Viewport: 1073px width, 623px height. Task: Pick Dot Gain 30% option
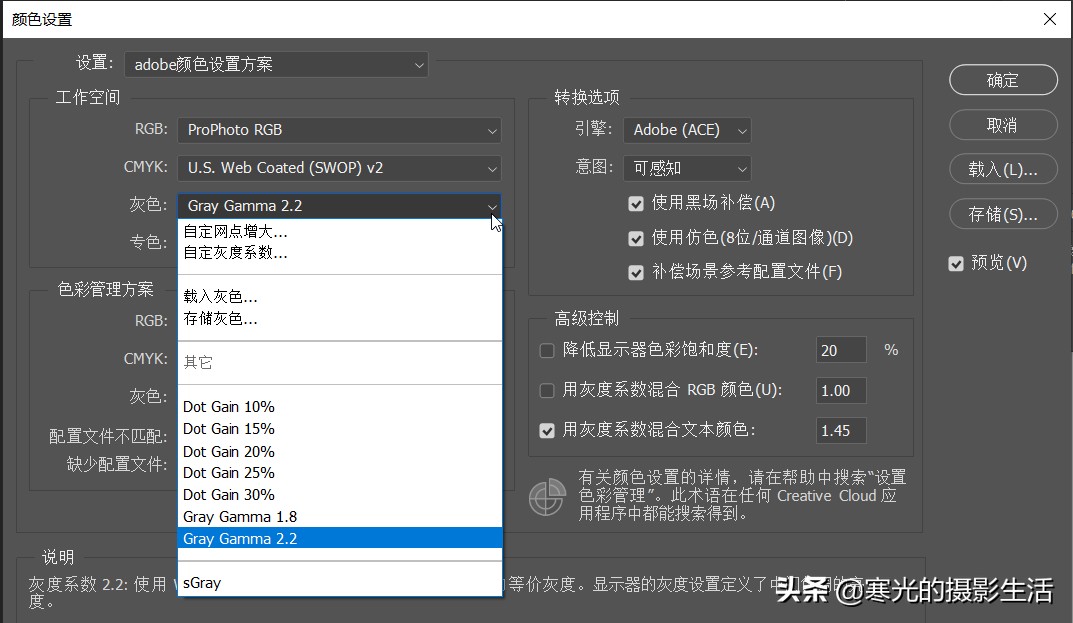coord(340,495)
